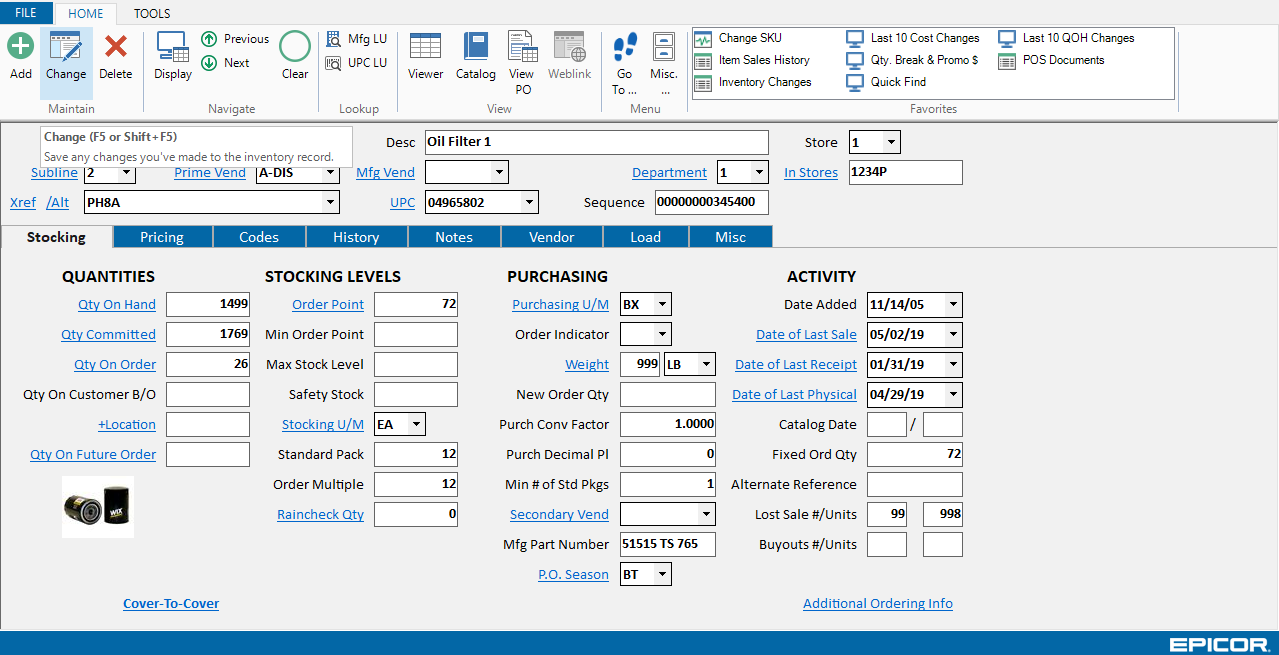Click the Go To footsteps icon
This screenshot has width=1279, height=655.
[624, 47]
